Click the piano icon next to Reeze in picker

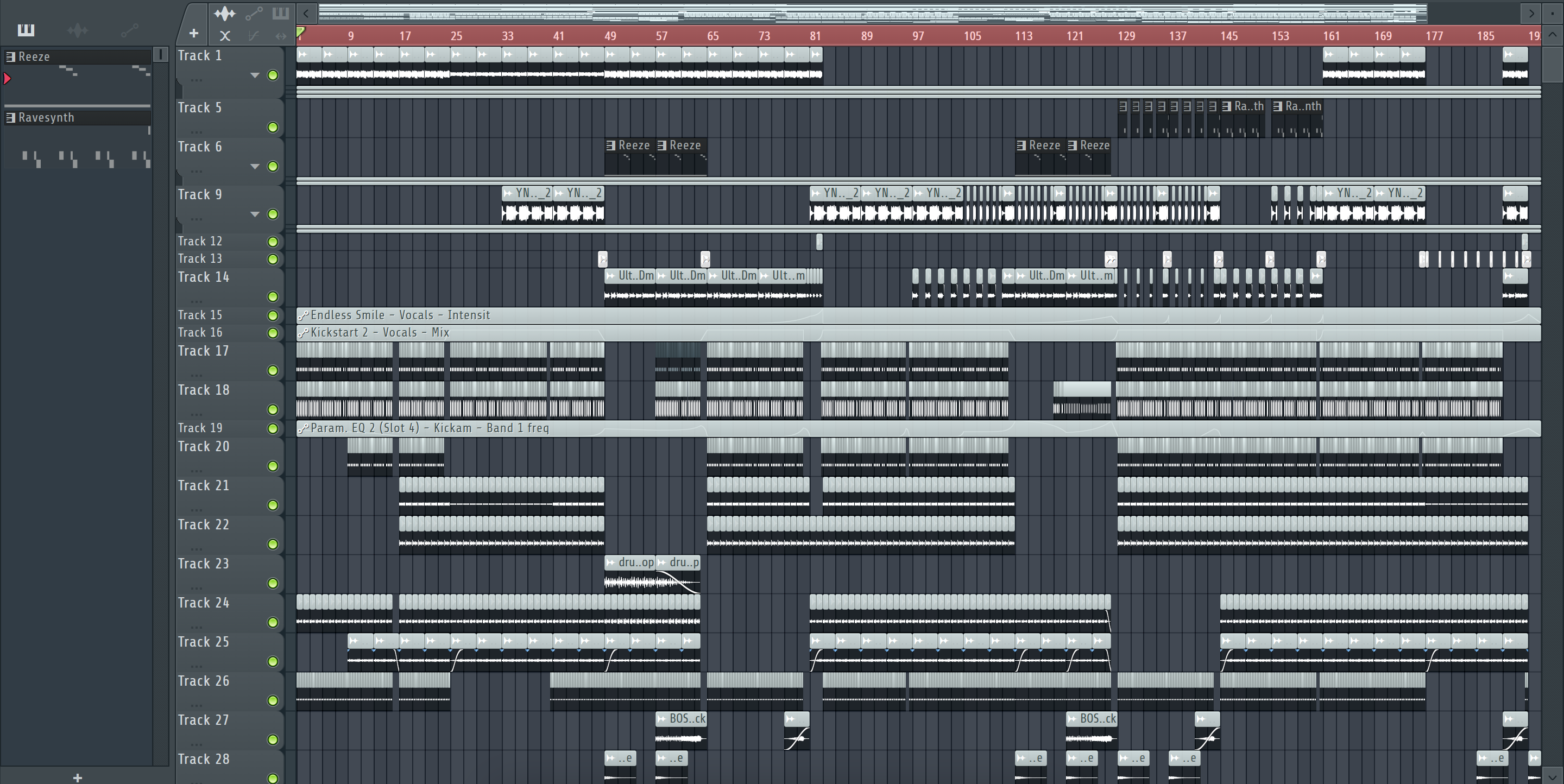[10, 56]
